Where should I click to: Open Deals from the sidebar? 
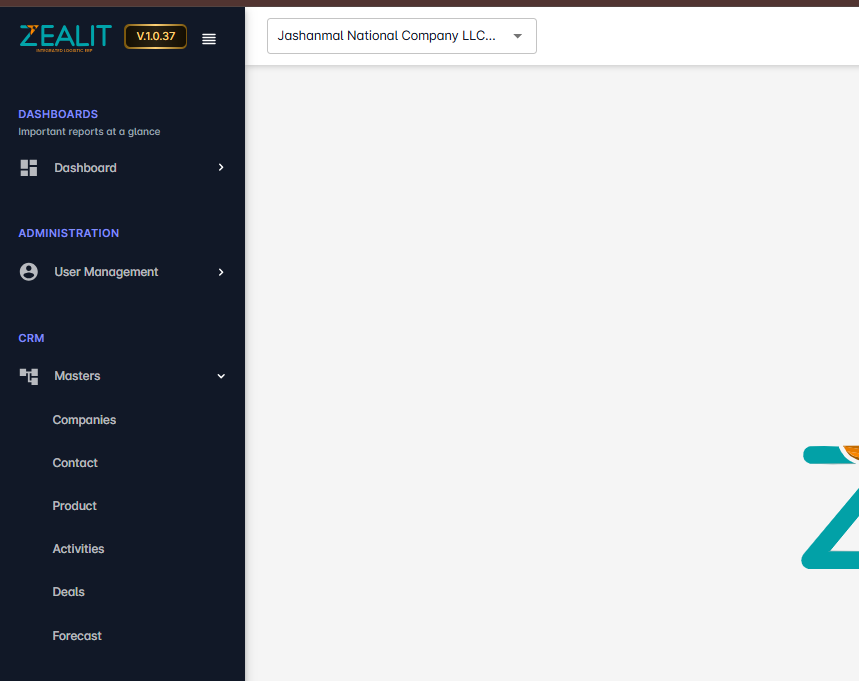[x=68, y=592]
